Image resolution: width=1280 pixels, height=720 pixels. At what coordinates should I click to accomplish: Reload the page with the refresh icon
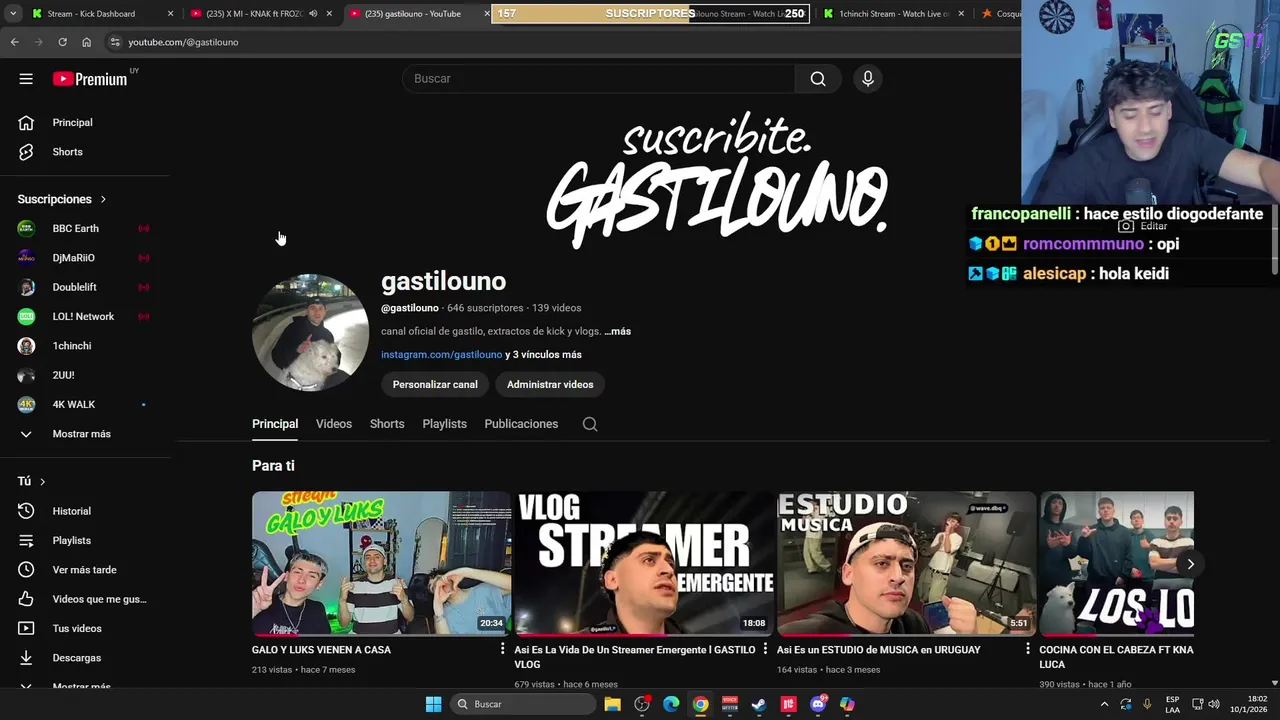pyautogui.click(x=62, y=42)
